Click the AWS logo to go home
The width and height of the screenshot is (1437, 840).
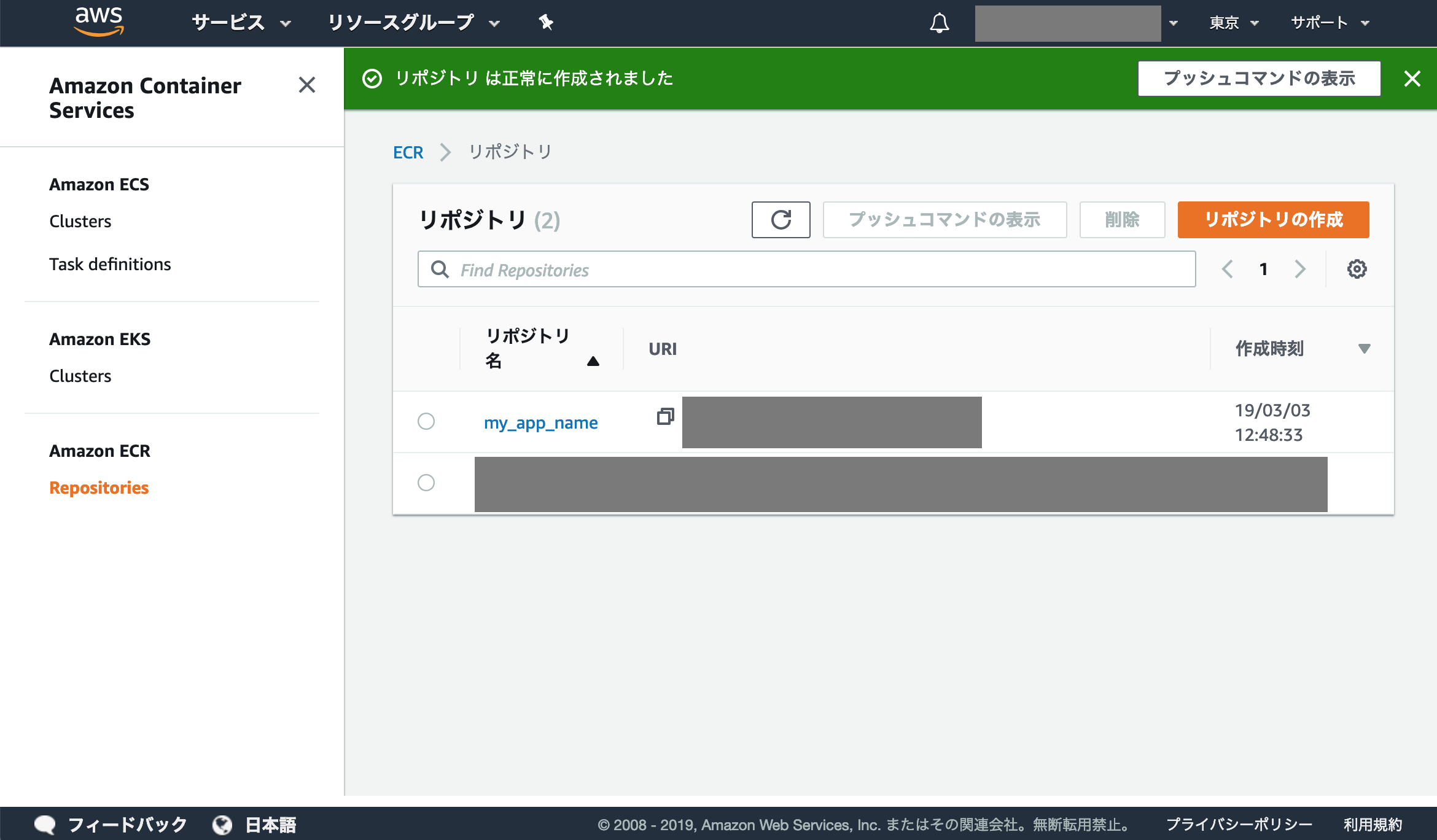pyautogui.click(x=100, y=22)
